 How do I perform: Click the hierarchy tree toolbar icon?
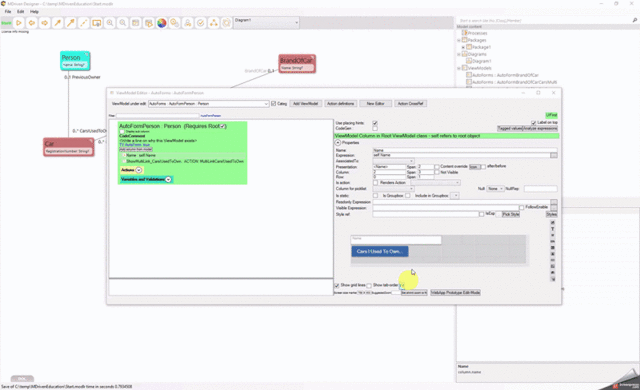click(x=213, y=23)
